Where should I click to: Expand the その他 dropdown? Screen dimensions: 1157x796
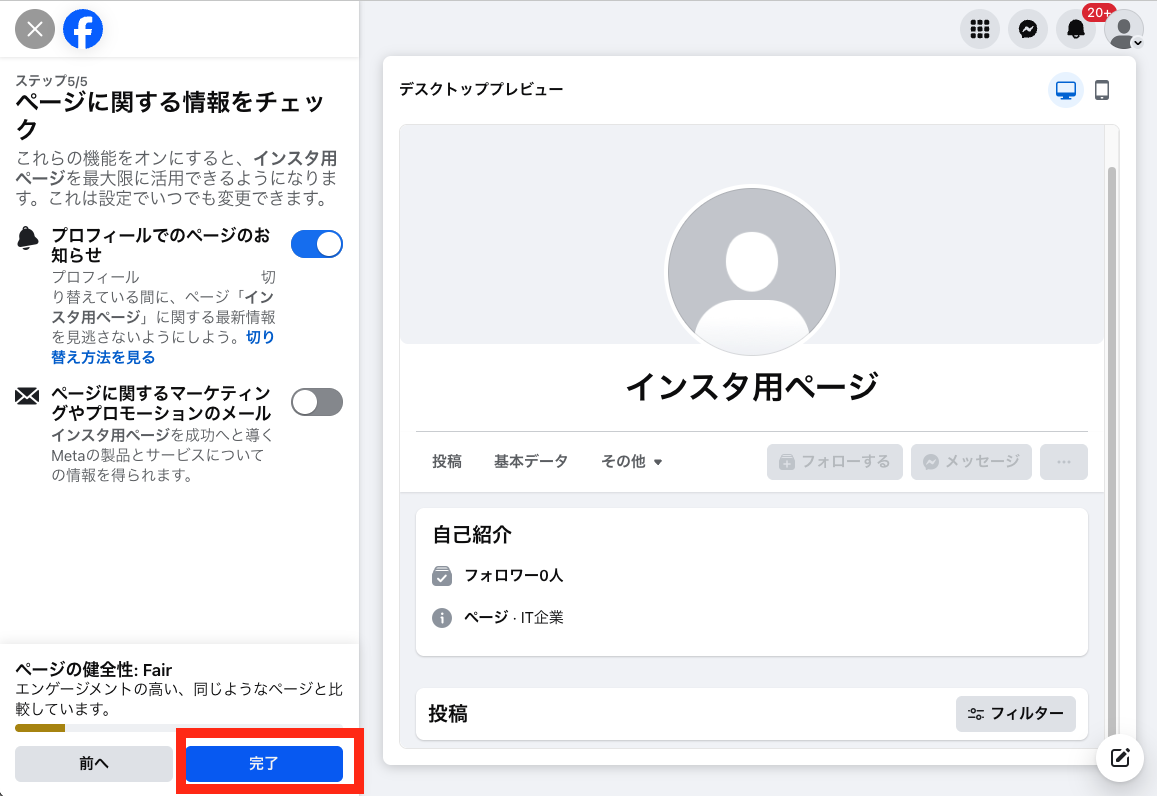(x=632, y=461)
